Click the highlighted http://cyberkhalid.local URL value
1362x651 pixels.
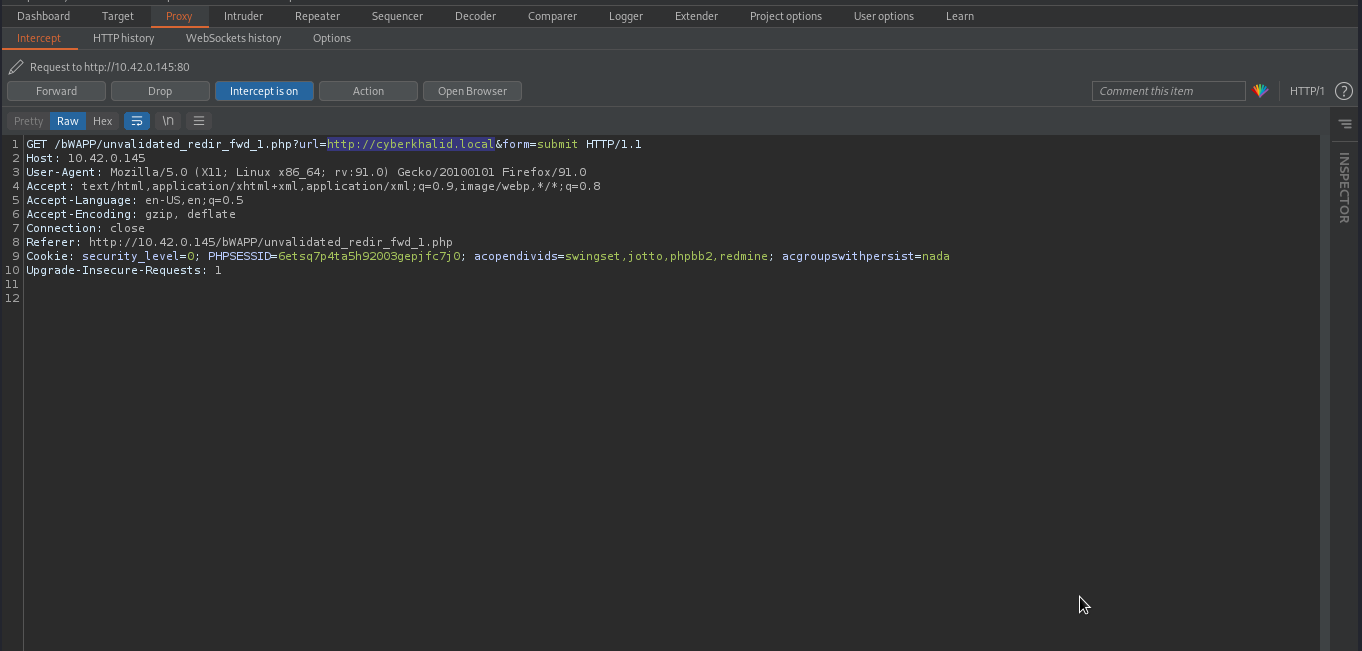pos(411,144)
